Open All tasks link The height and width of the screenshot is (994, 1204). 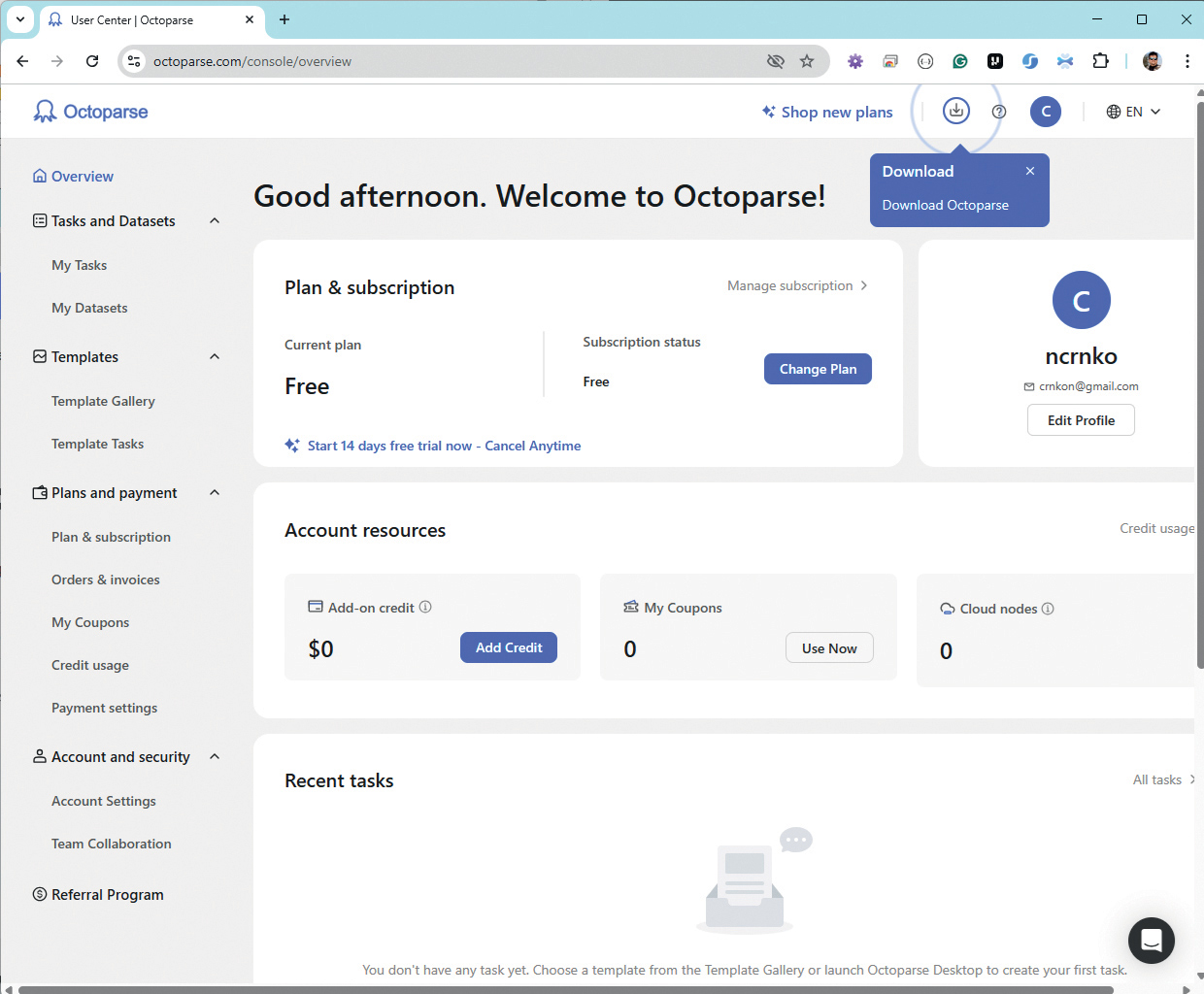coord(1163,779)
